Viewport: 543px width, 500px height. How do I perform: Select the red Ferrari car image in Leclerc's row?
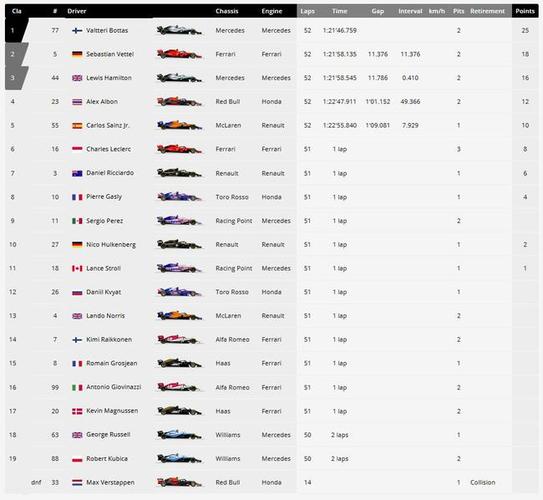click(x=179, y=149)
